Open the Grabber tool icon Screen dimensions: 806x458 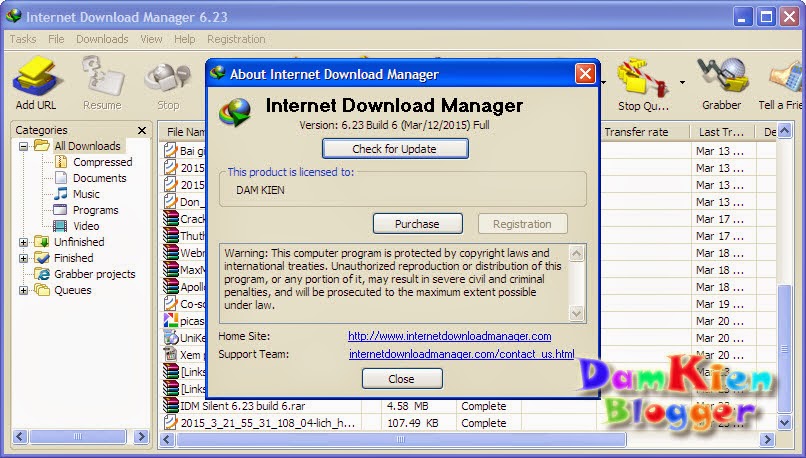pyautogui.click(x=722, y=76)
